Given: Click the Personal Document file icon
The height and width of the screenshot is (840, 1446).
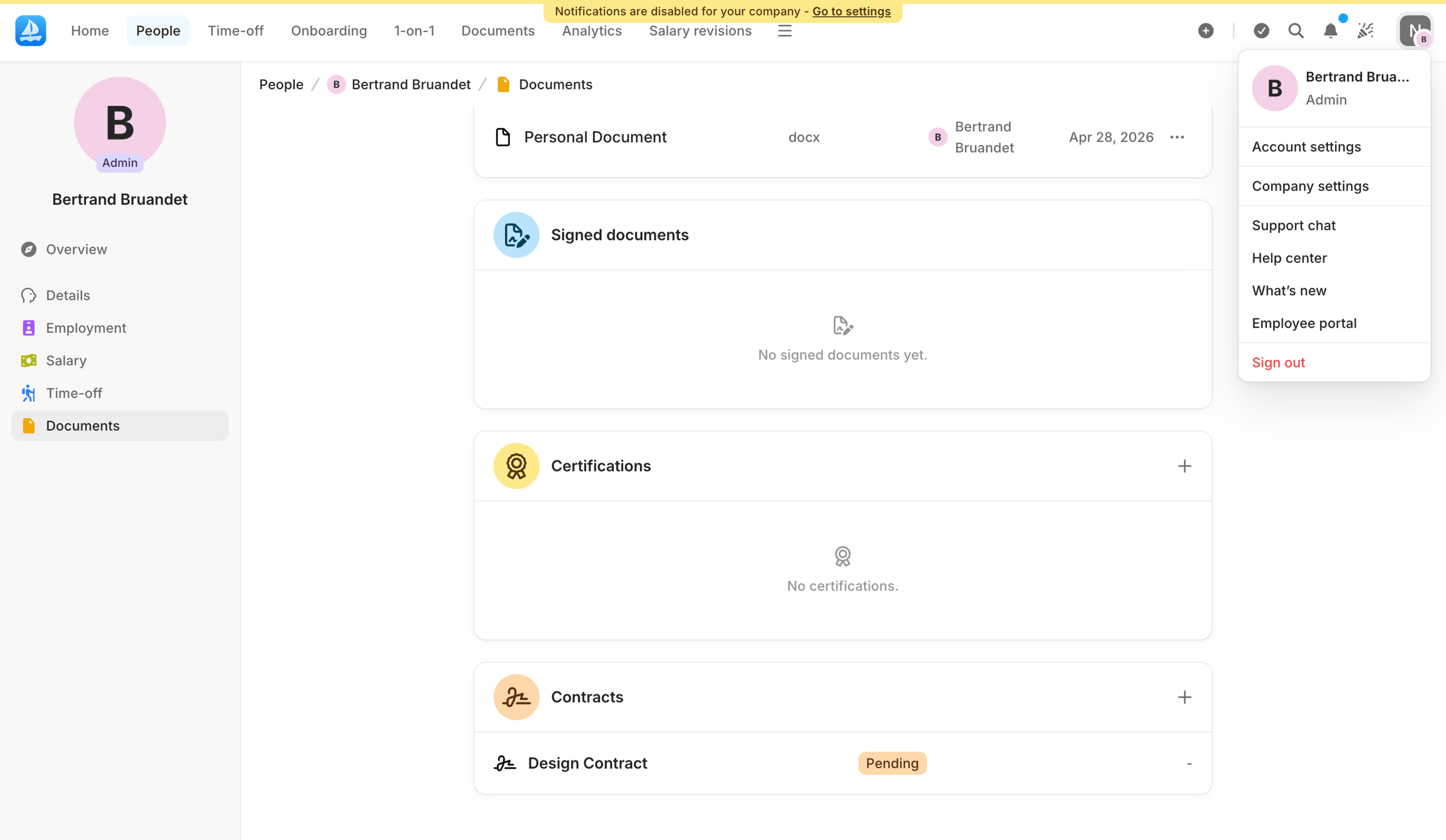Looking at the screenshot, I should click(503, 137).
